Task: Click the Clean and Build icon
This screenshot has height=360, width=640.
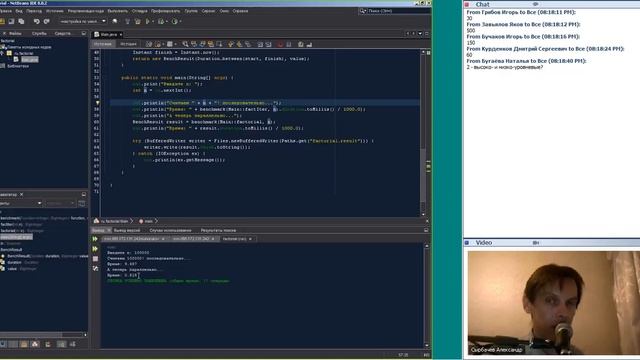Action: [137, 21]
